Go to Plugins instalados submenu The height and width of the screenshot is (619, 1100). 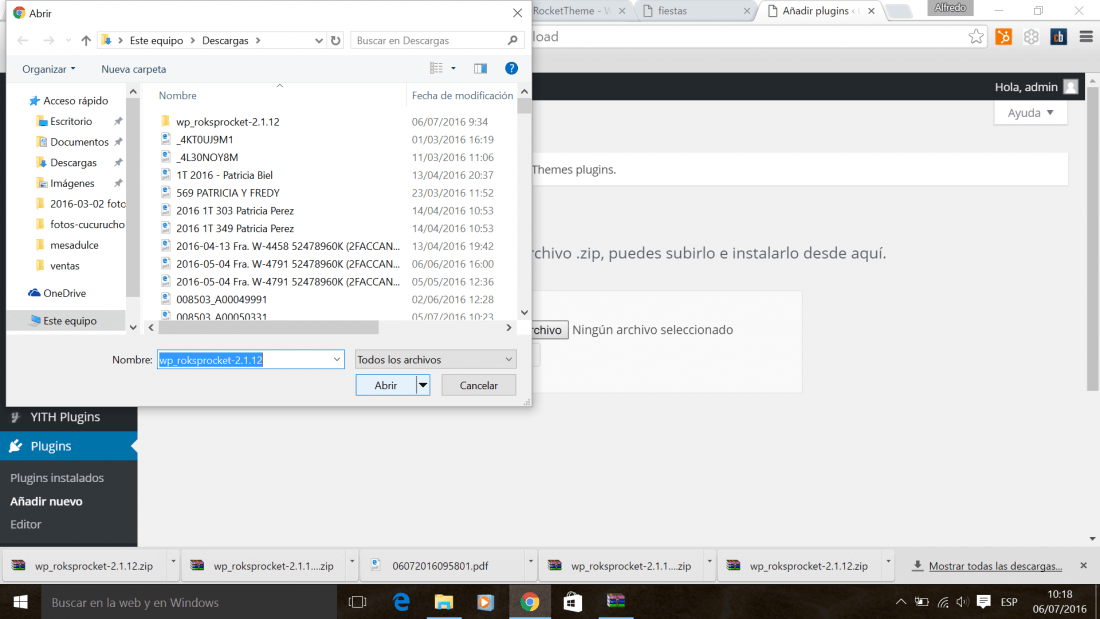[57, 478]
